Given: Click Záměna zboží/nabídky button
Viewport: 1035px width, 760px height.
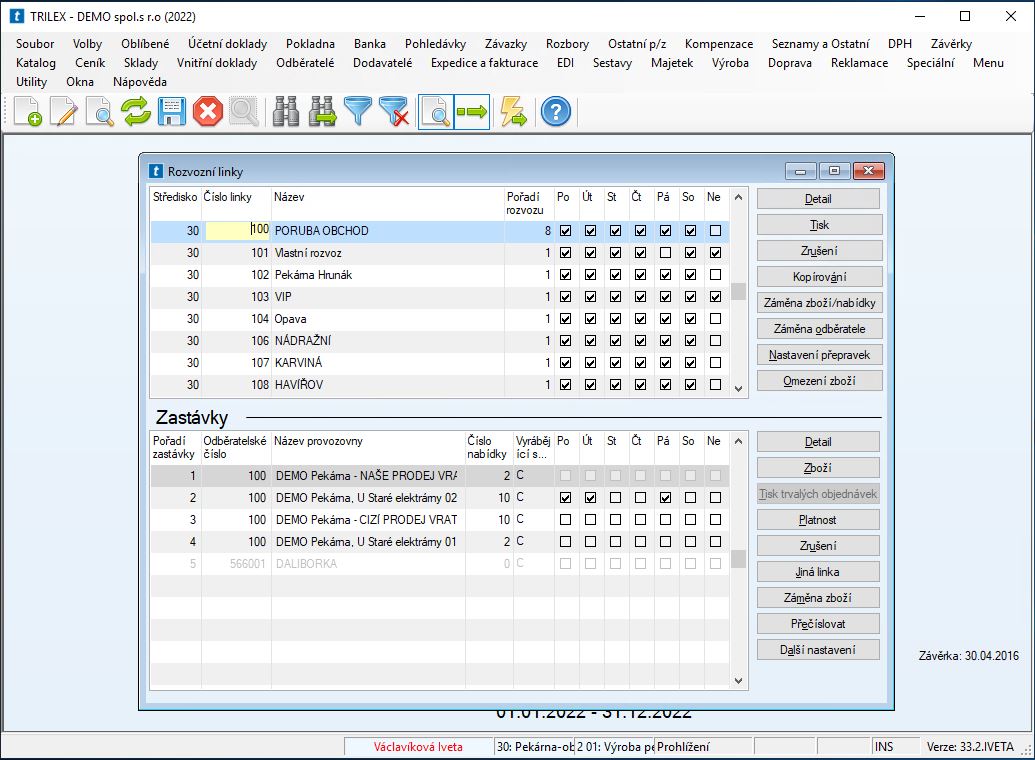Looking at the screenshot, I should [x=819, y=303].
